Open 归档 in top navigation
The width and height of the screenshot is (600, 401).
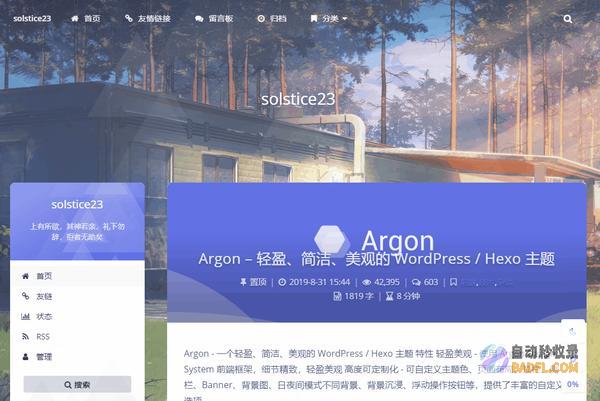(x=278, y=18)
